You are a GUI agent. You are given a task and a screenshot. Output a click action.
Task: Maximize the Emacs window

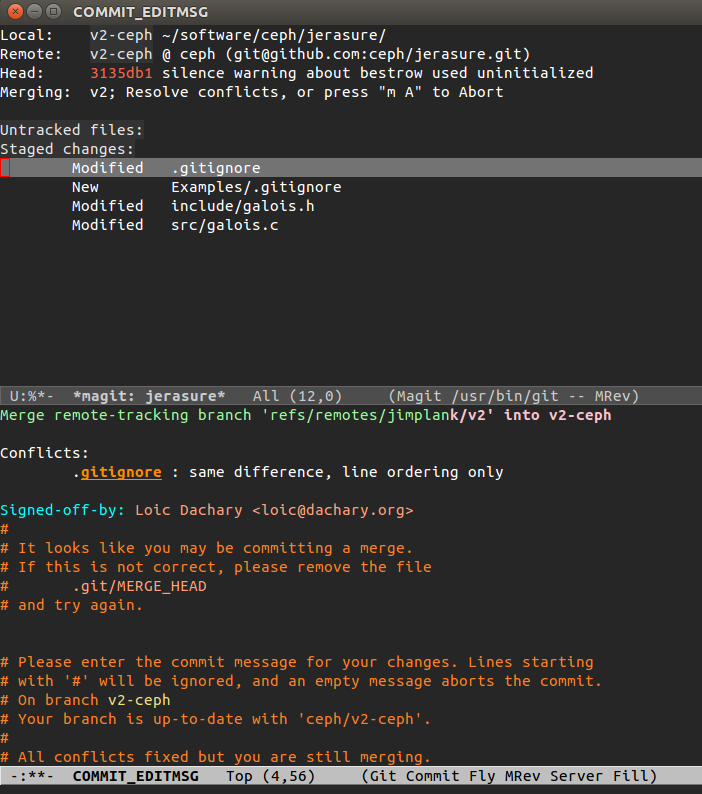[53, 11]
